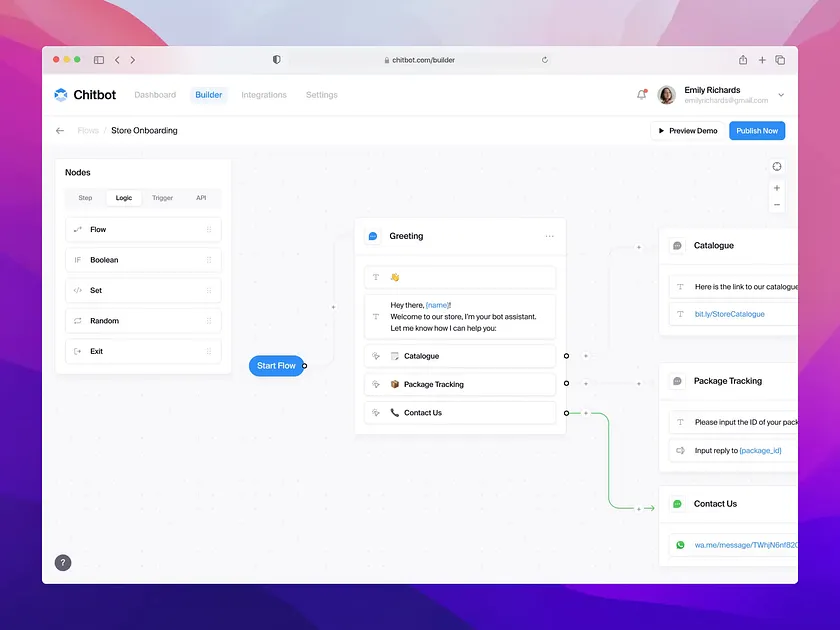Image resolution: width=840 pixels, height=630 pixels.
Task: Zoom in using the plus control
Action: pyautogui.click(x=777, y=186)
